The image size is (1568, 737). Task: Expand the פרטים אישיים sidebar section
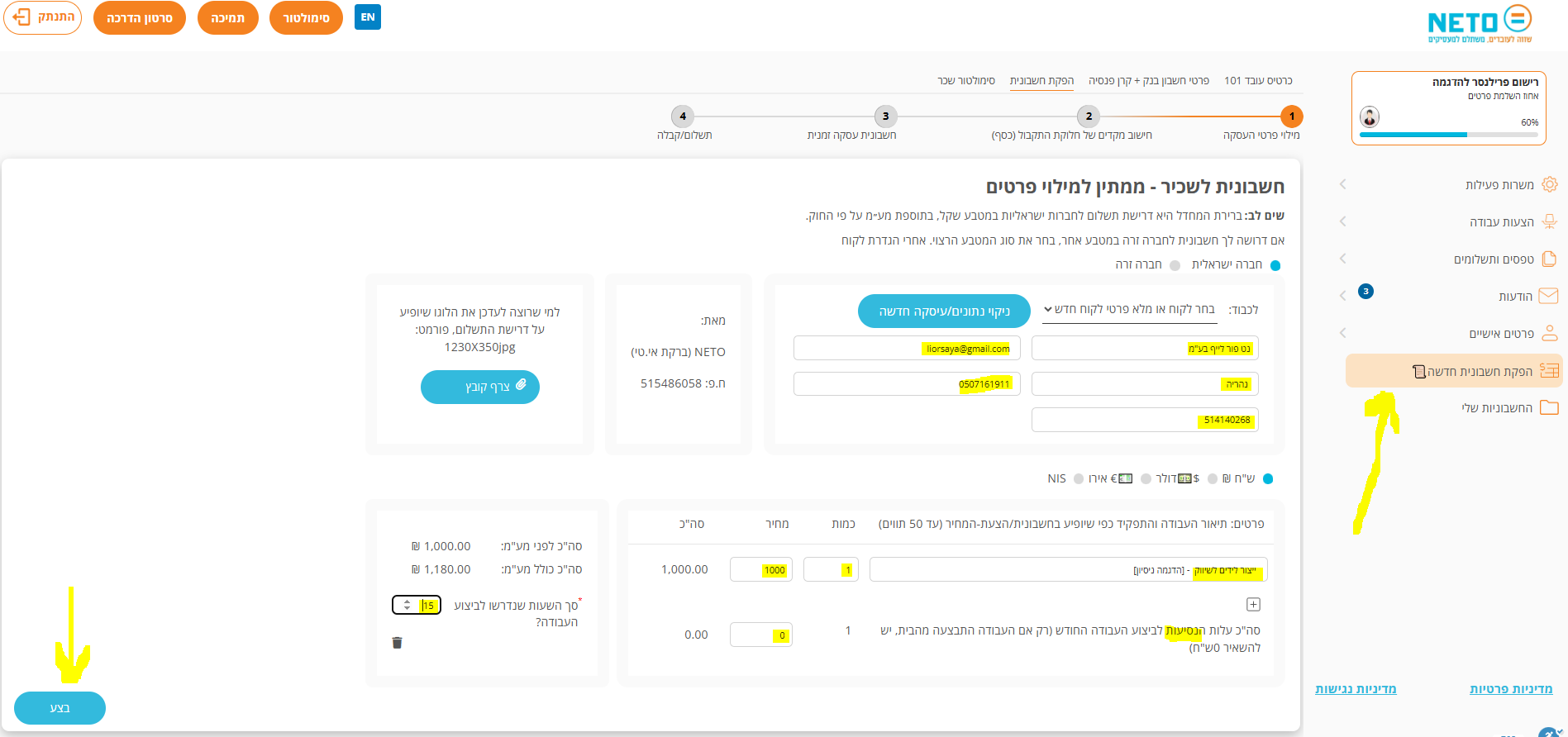(x=1342, y=333)
